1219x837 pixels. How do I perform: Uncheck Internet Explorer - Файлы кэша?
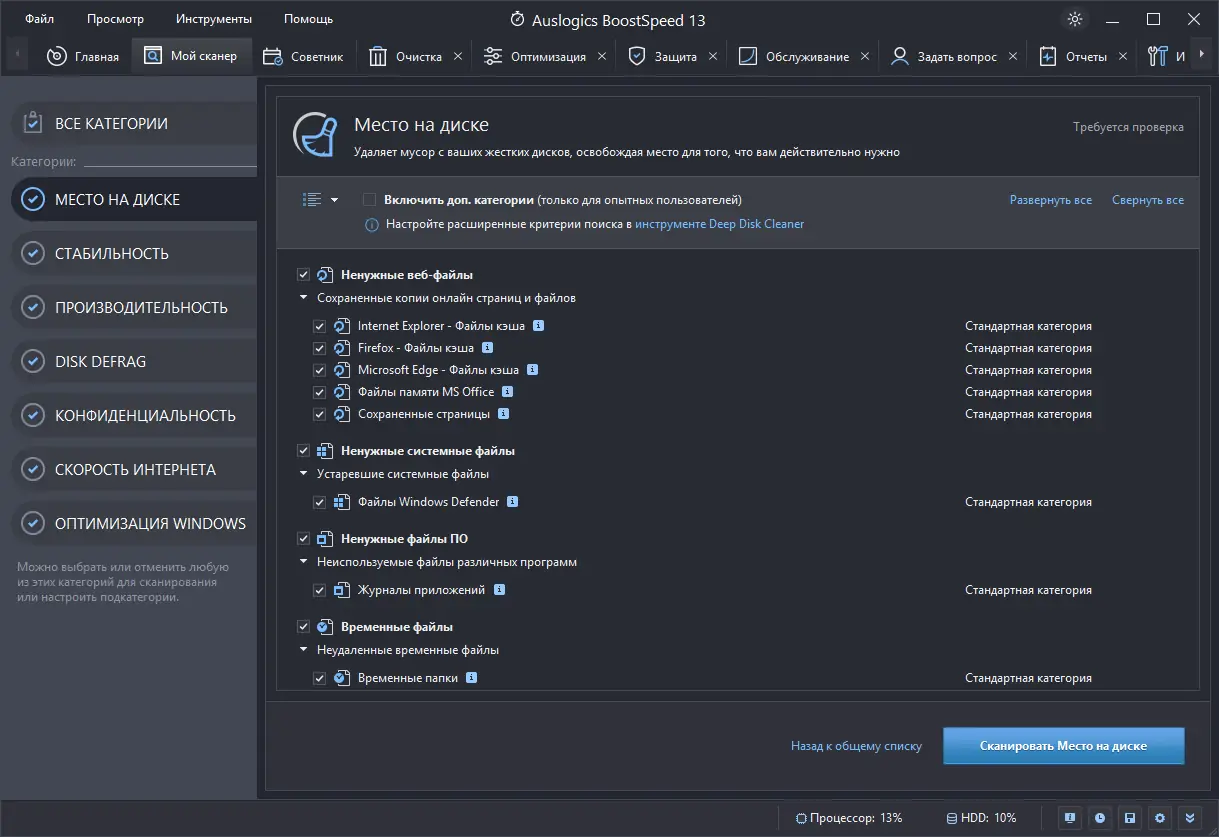pyautogui.click(x=320, y=326)
